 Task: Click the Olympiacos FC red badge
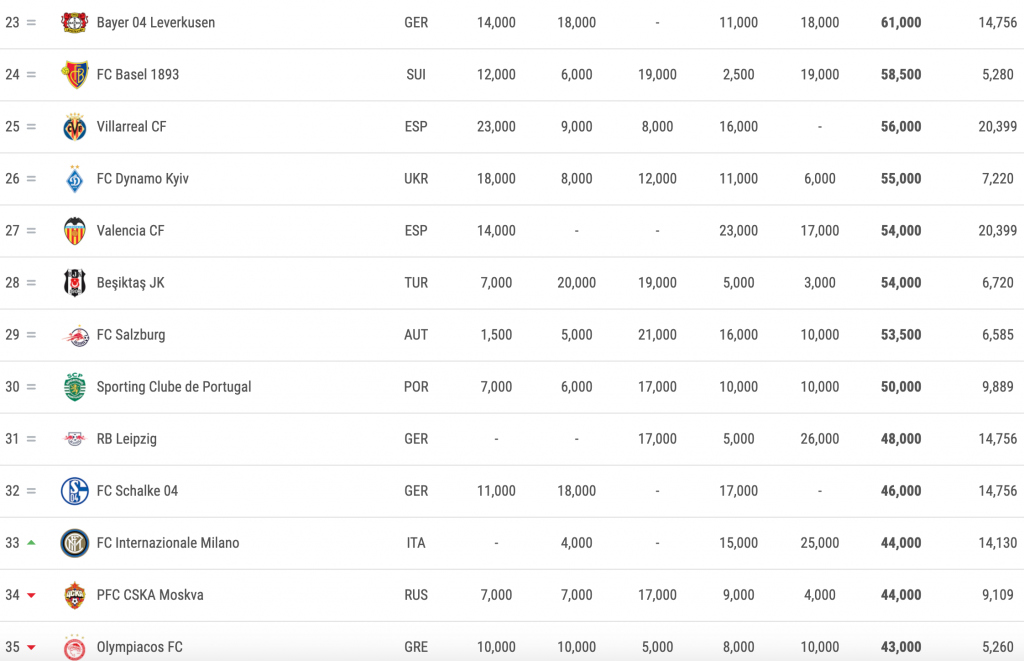coord(74,647)
